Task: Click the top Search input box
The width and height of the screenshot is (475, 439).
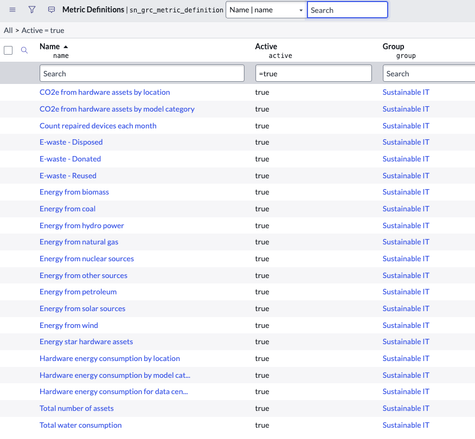Action: point(347,10)
